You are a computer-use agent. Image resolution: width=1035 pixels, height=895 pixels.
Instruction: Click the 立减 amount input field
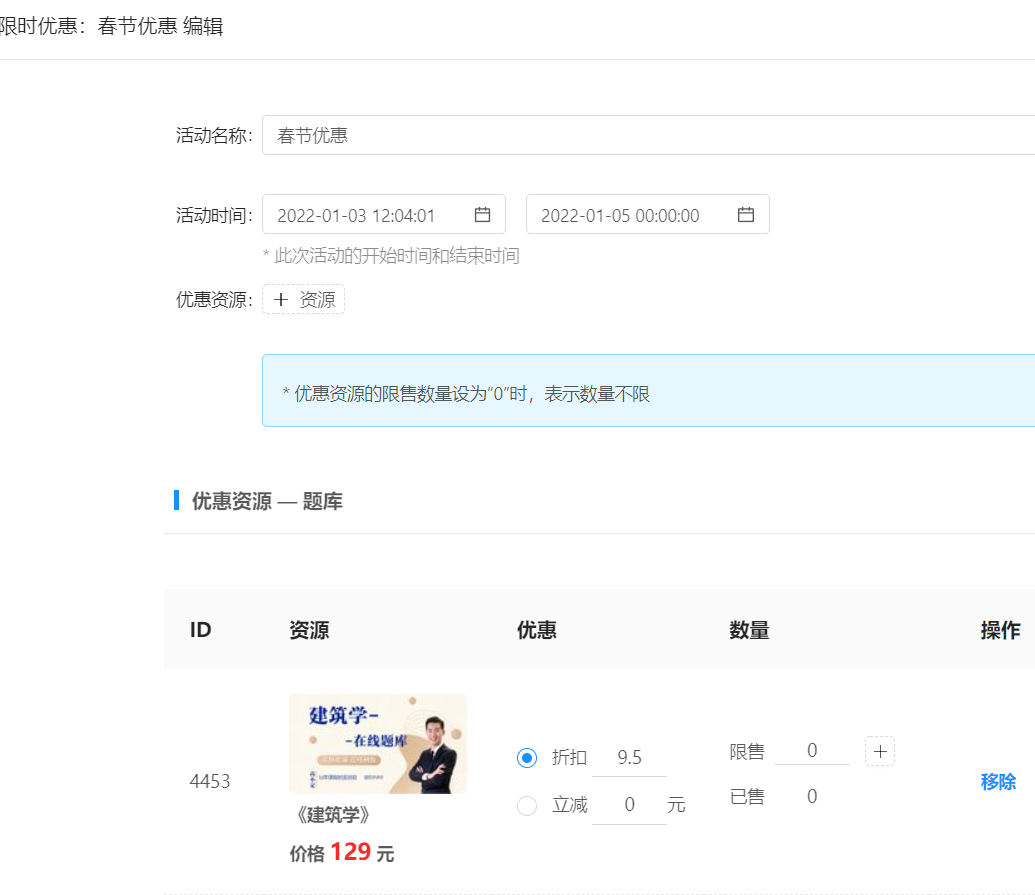click(629, 805)
